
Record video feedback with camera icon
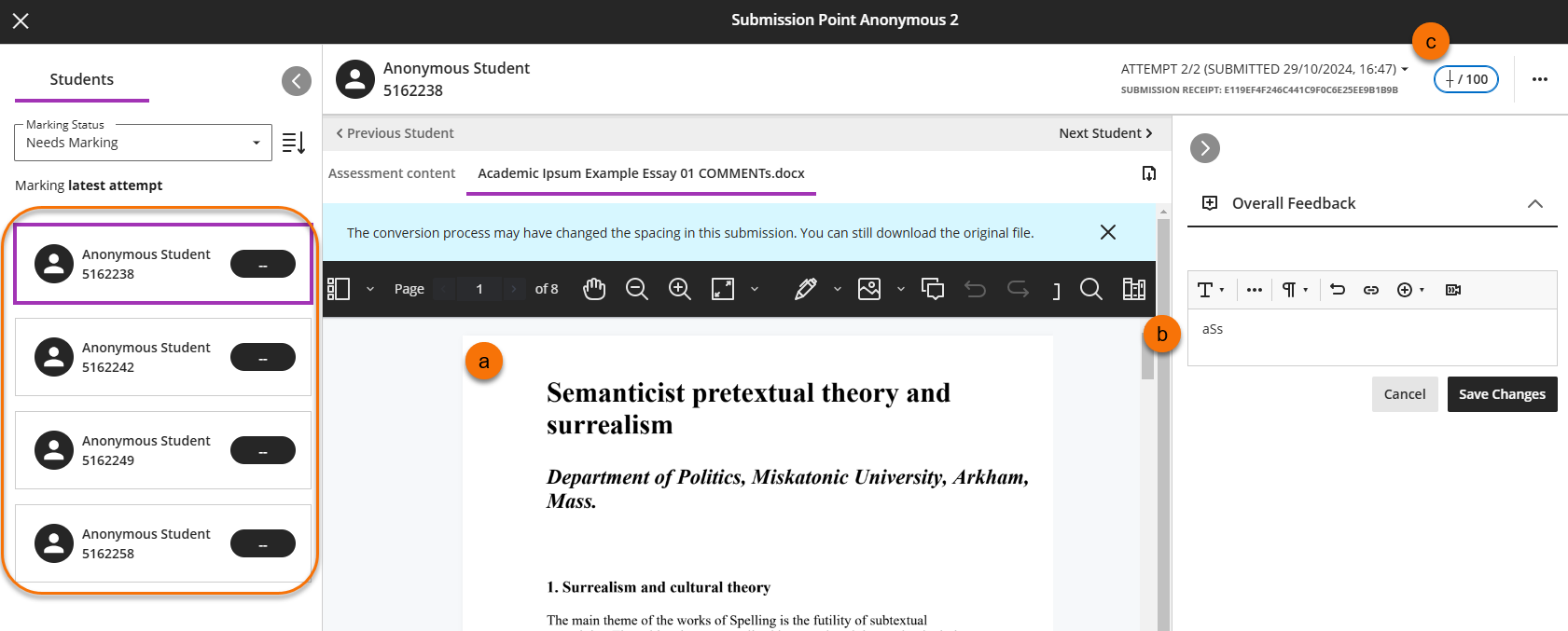[x=1452, y=290]
